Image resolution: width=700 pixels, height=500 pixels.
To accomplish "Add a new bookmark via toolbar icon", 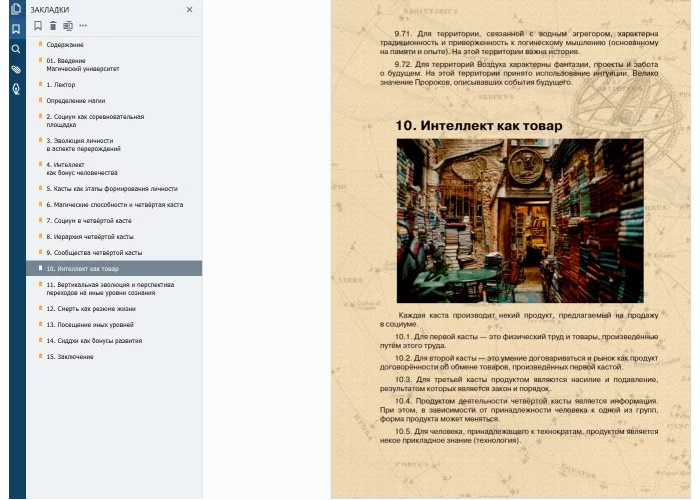I will (x=38, y=26).
